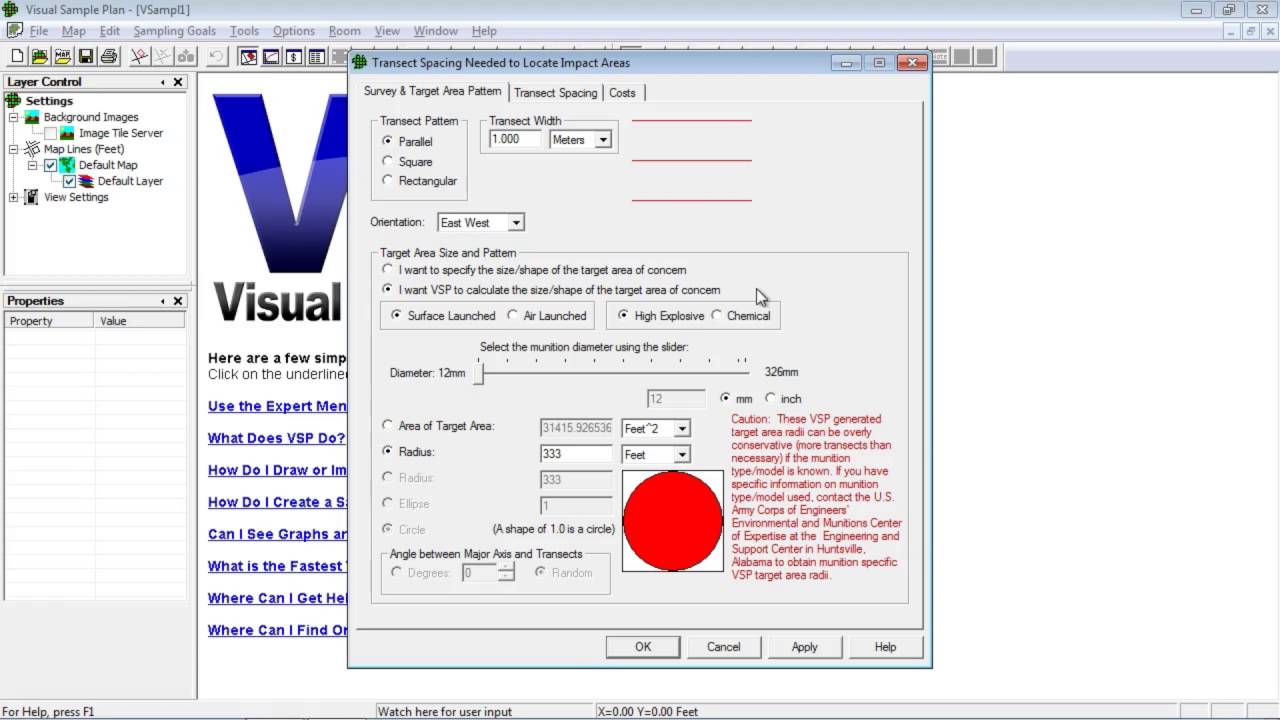Open the Cost View dollar icon
Viewport: 1280px width, 720px height.
294,57
